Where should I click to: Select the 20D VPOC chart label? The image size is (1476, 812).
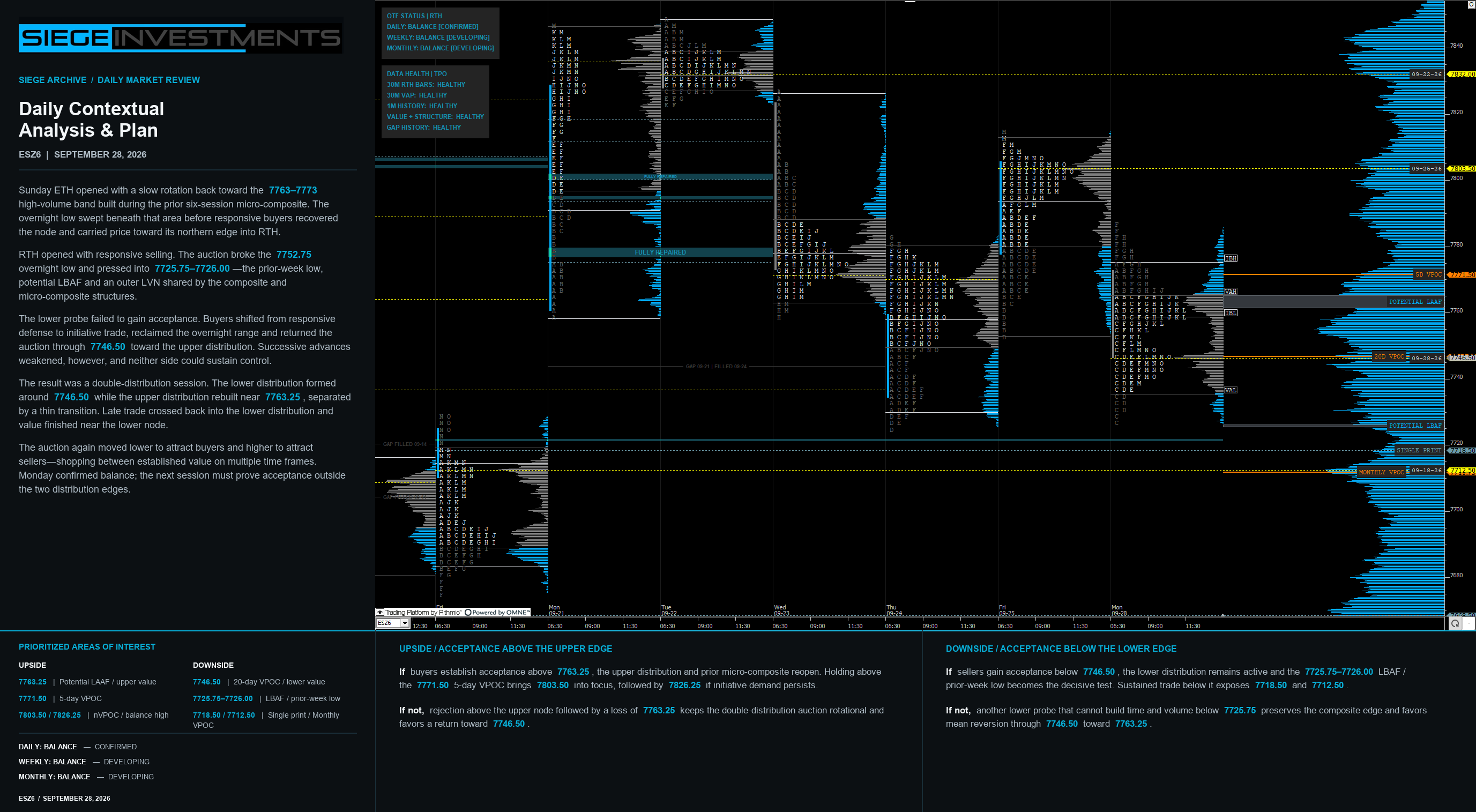[x=1389, y=356]
